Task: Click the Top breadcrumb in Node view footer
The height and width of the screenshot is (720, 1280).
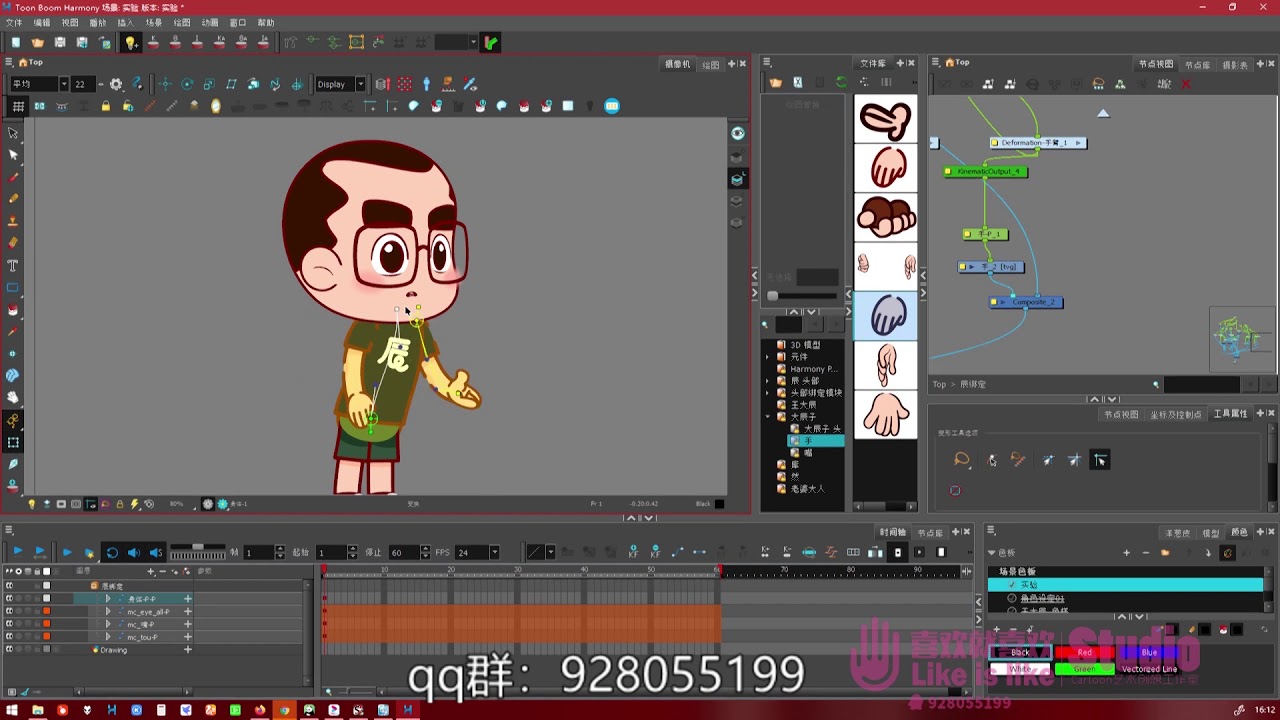Action: click(x=939, y=384)
